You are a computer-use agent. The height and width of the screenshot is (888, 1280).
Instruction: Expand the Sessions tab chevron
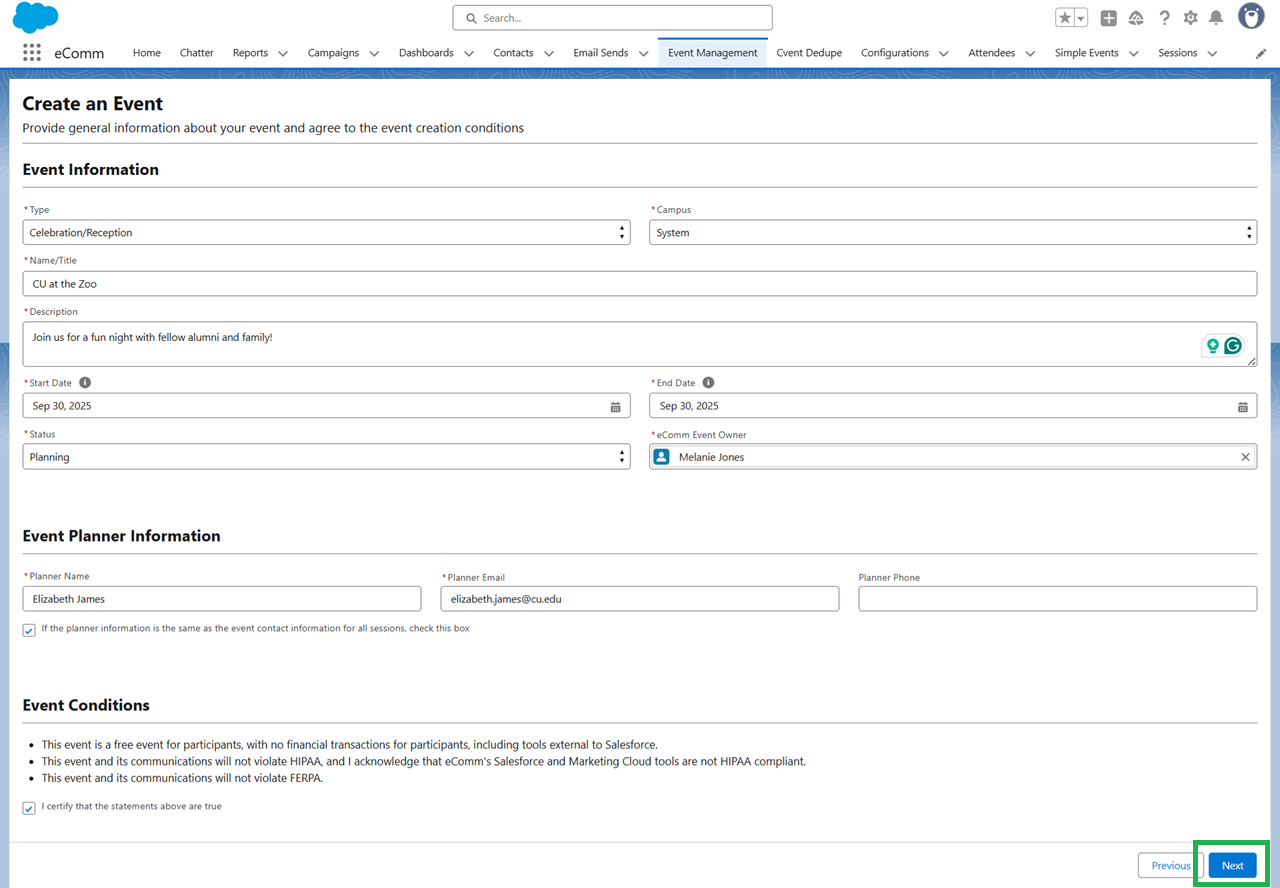tap(1212, 53)
